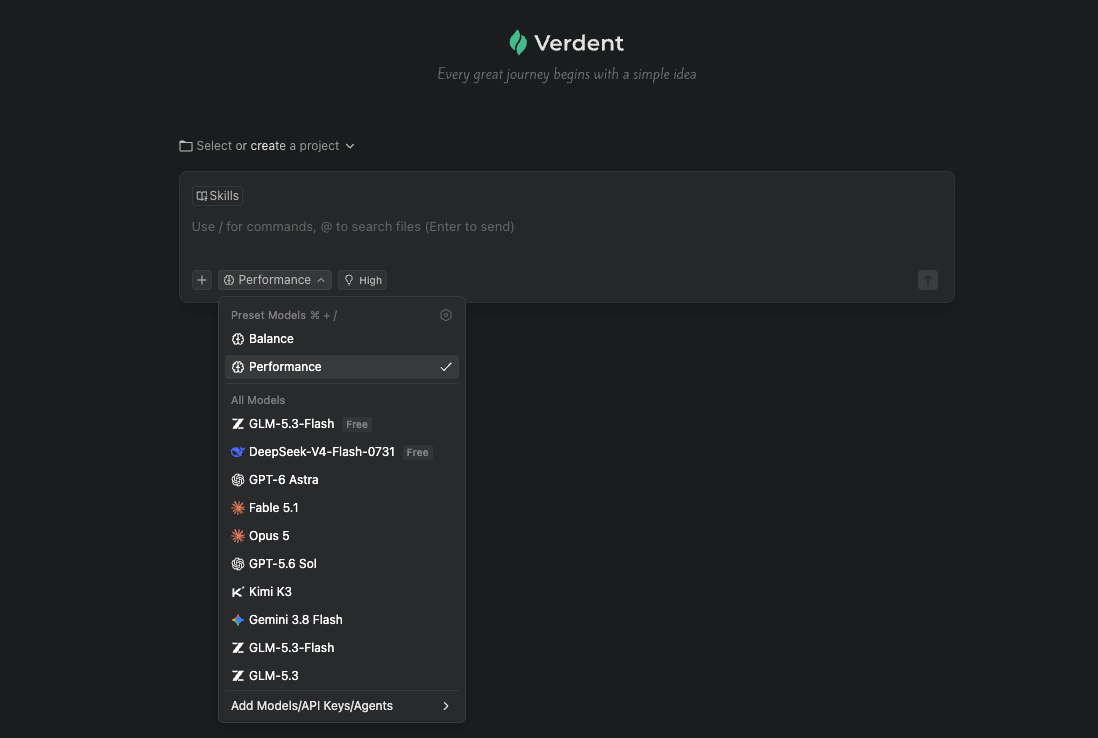Select the Performance preset
This screenshot has width=1098, height=738.
[x=342, y=367]
